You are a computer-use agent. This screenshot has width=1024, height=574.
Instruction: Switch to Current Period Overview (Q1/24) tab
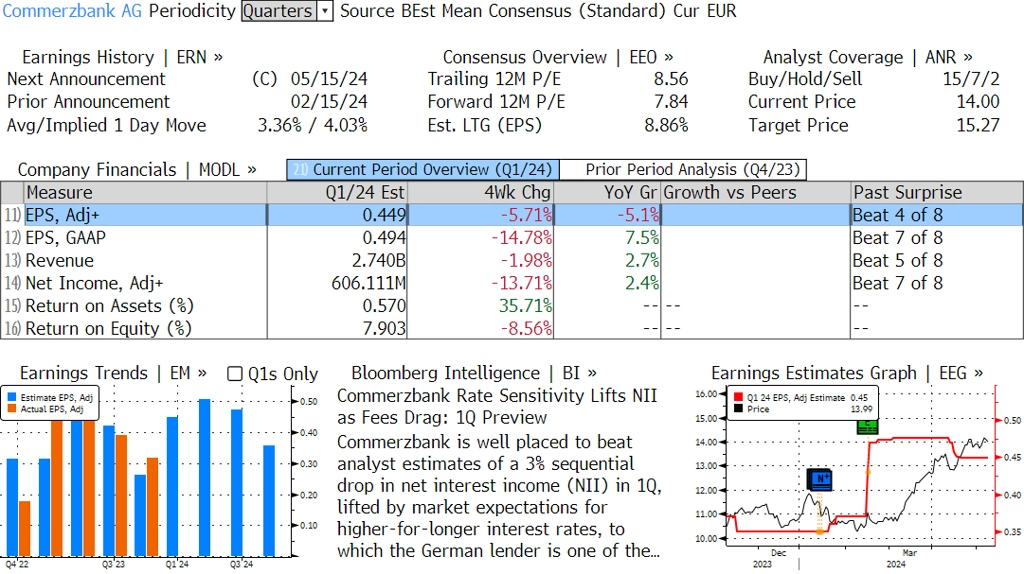423,170
